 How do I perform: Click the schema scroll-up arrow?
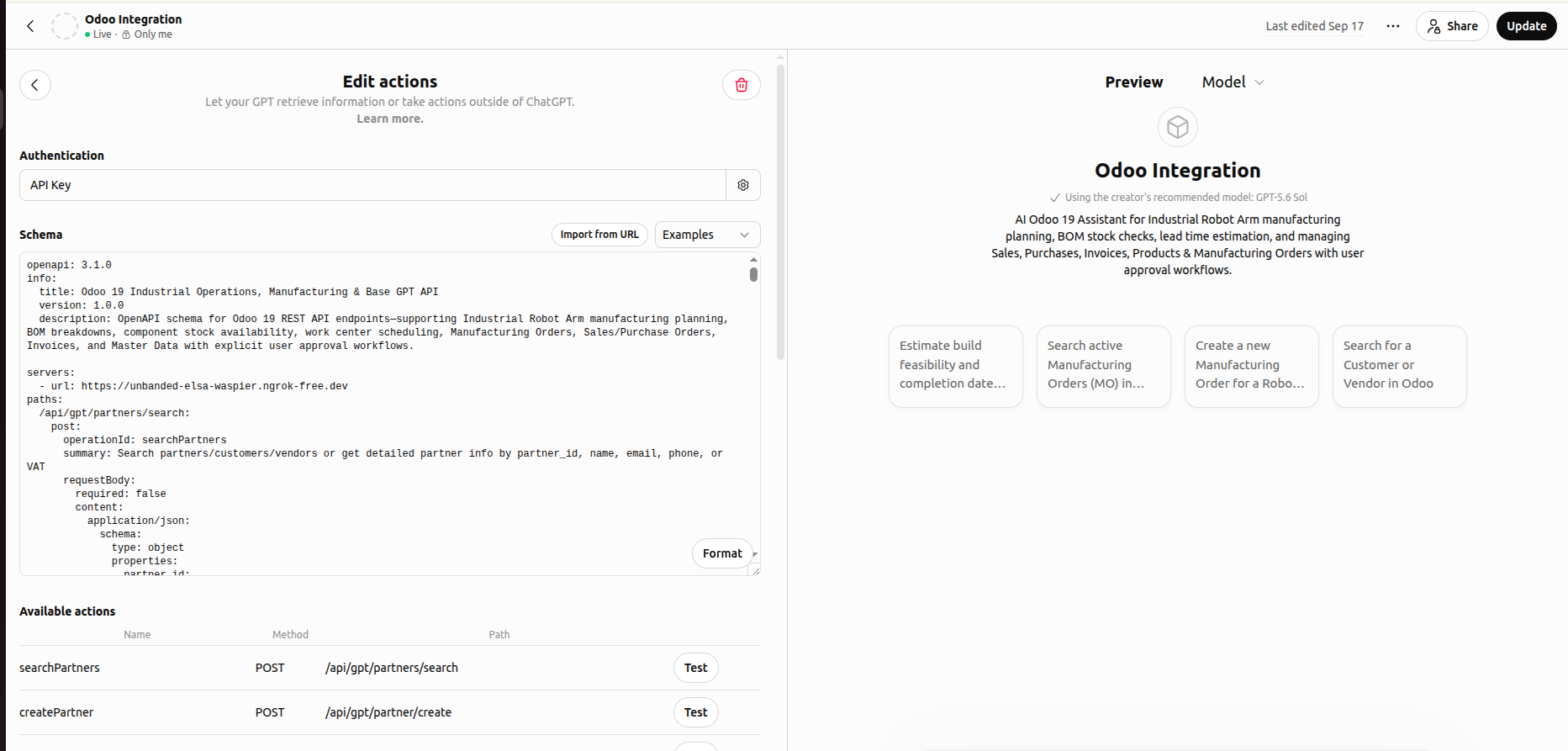(753, 259)
